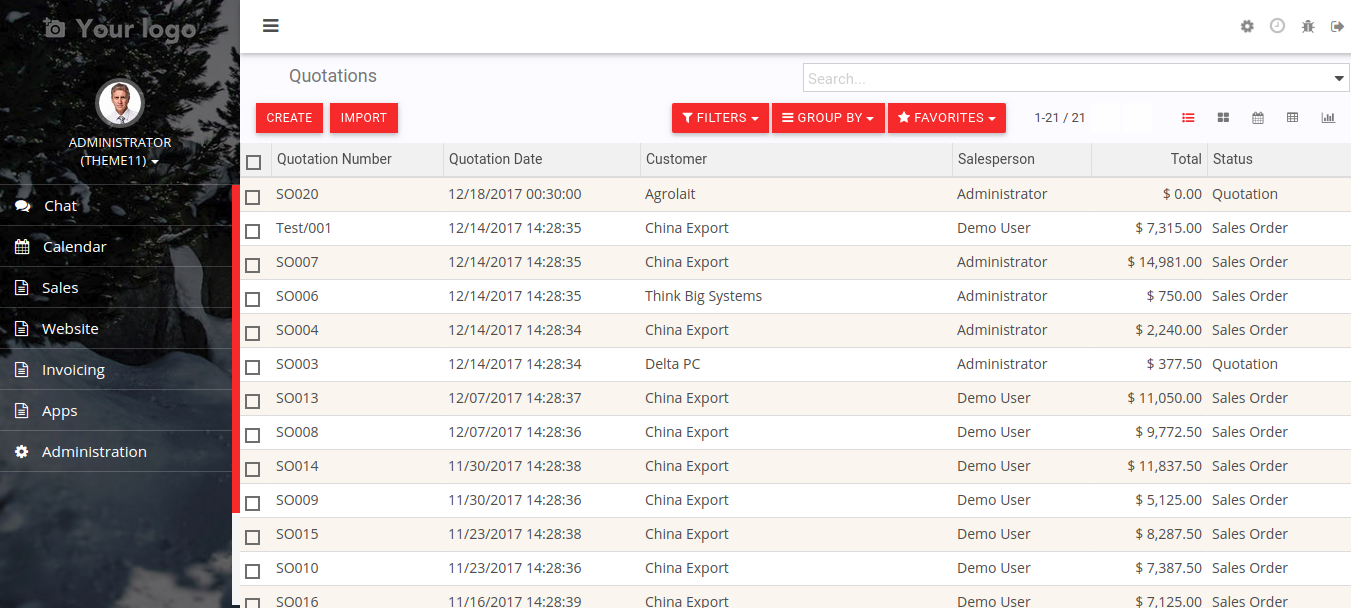1351x608 pixels.
Task: Expand the Favorites dropdown
Action: (947, 118)
